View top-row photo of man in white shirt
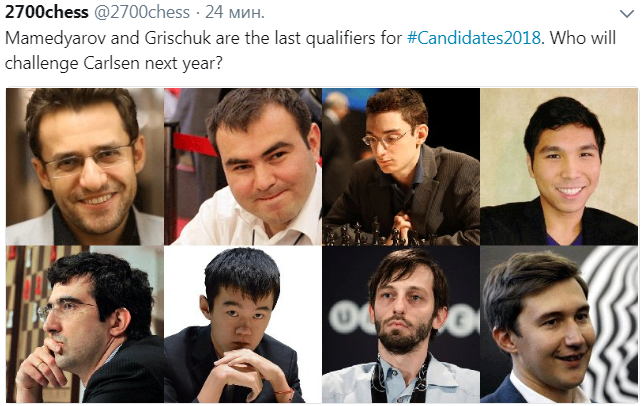 [x=243, y=166]
